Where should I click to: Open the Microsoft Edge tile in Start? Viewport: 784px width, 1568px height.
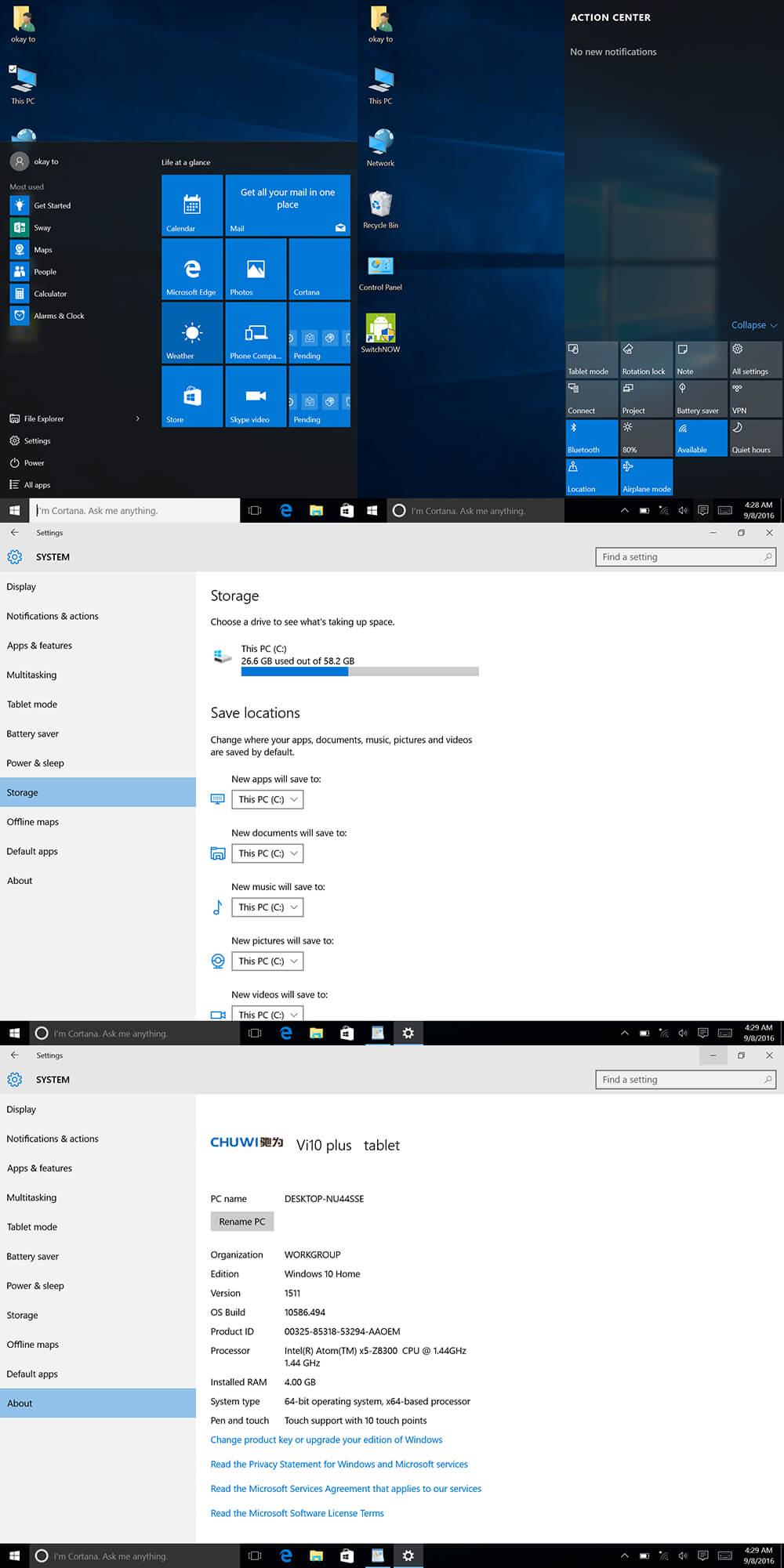(192, 269)
